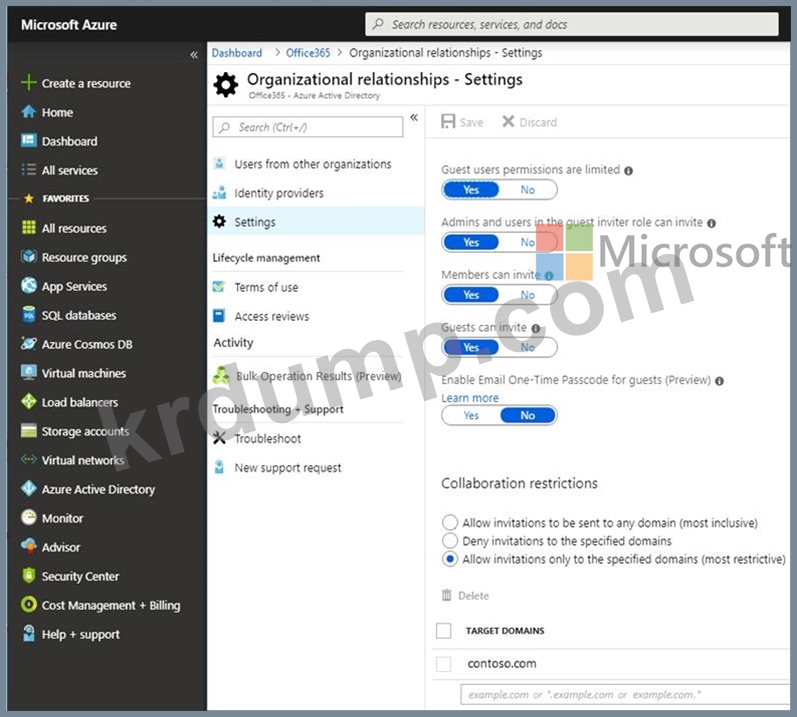Screen dimensions: 797x717
Task: Click the Security Center shield icon
Action: tap(28, 575)
